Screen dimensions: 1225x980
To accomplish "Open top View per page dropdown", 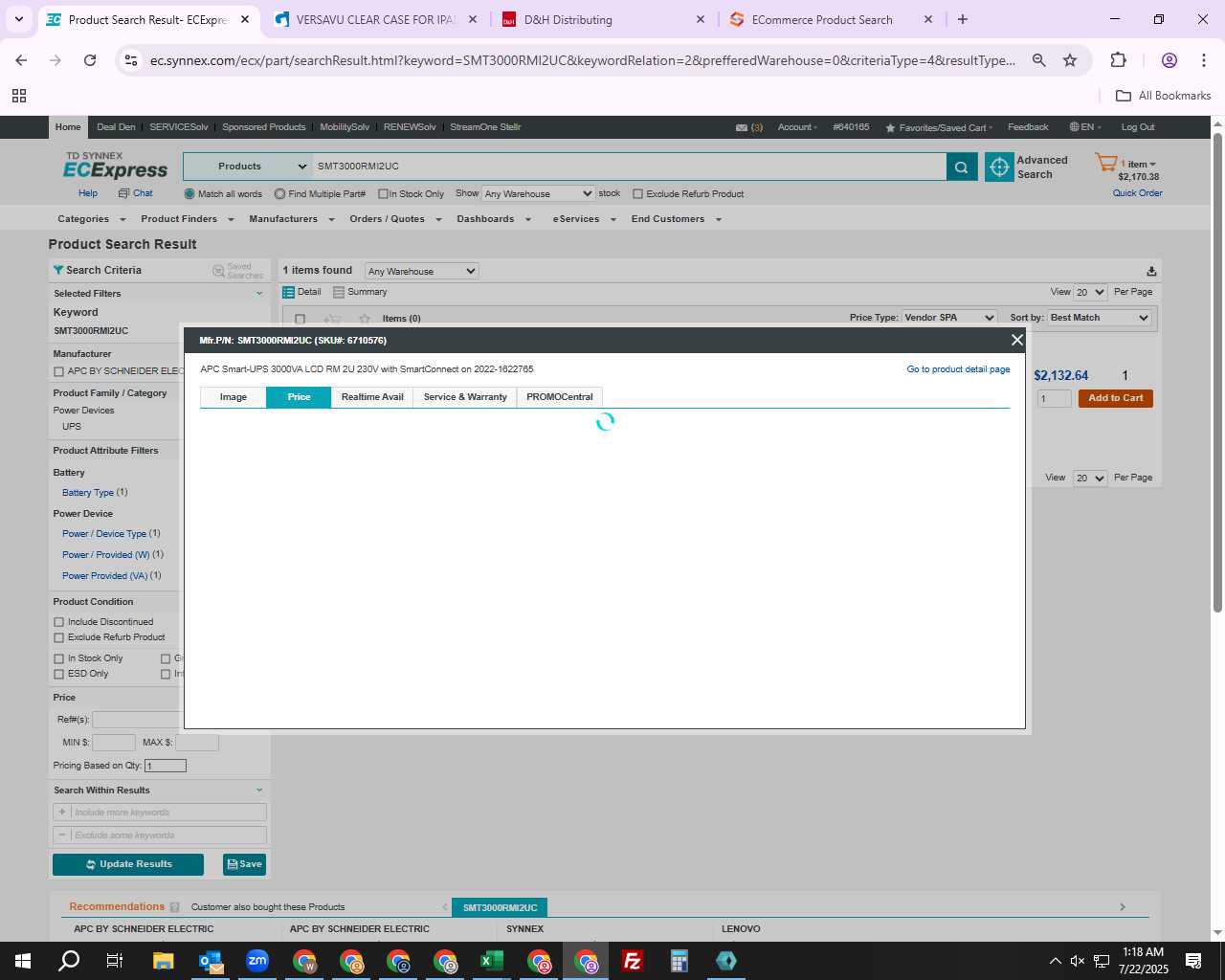I will (x=1090, y=293).
